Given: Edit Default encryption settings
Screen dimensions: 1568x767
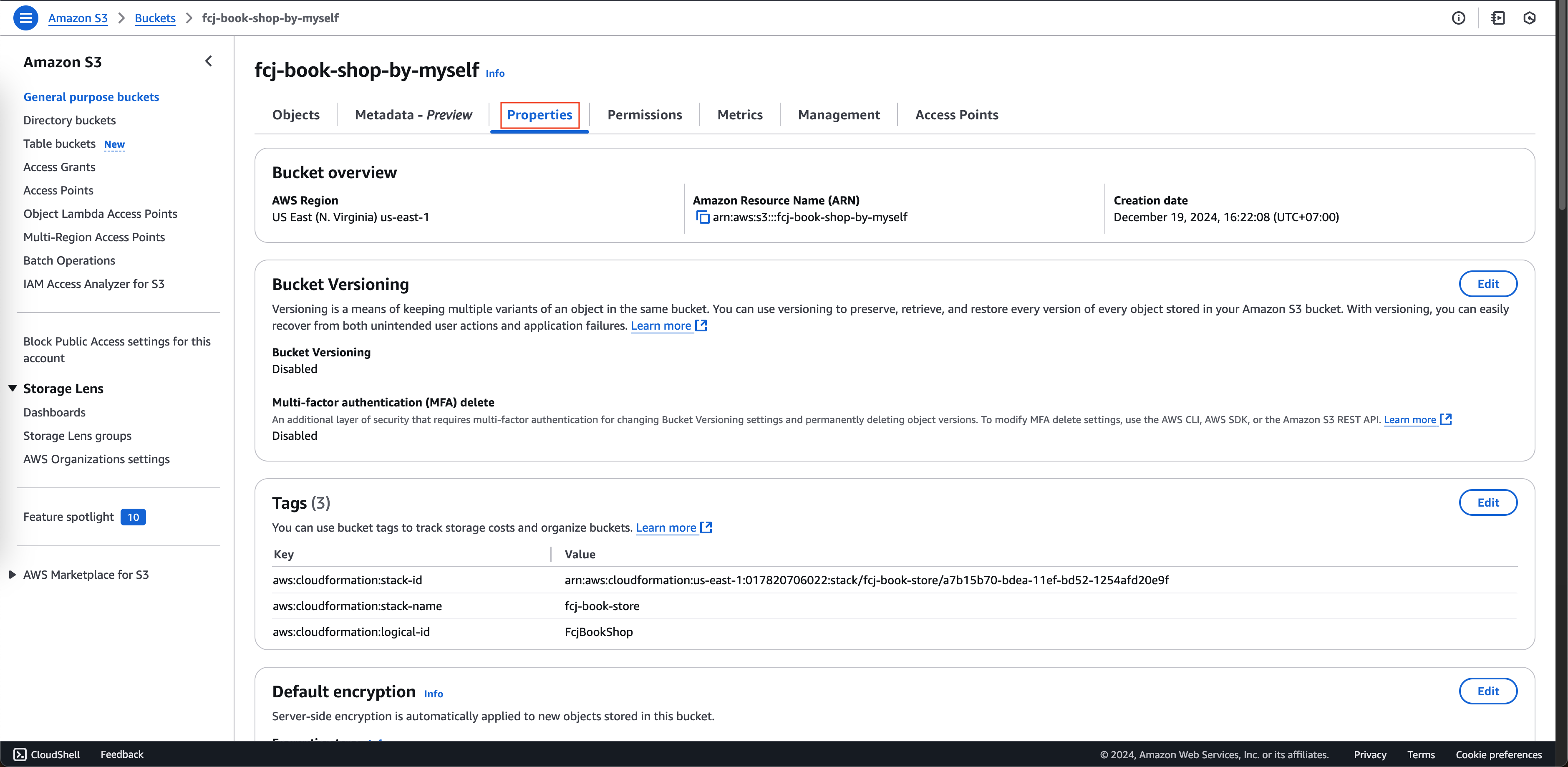Looking at the screenshot, I should pyautogui.click(x=1488, y=691).
